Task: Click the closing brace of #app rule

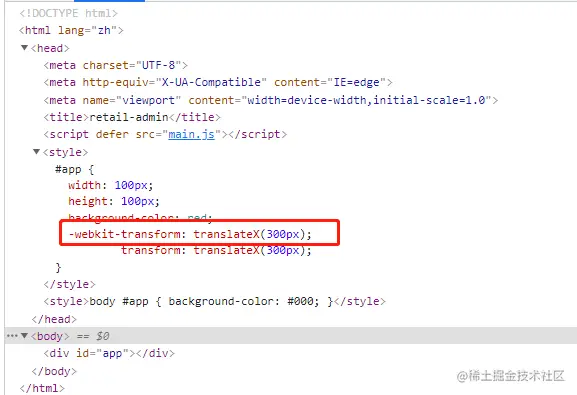Action: click(x=58, y=267)
